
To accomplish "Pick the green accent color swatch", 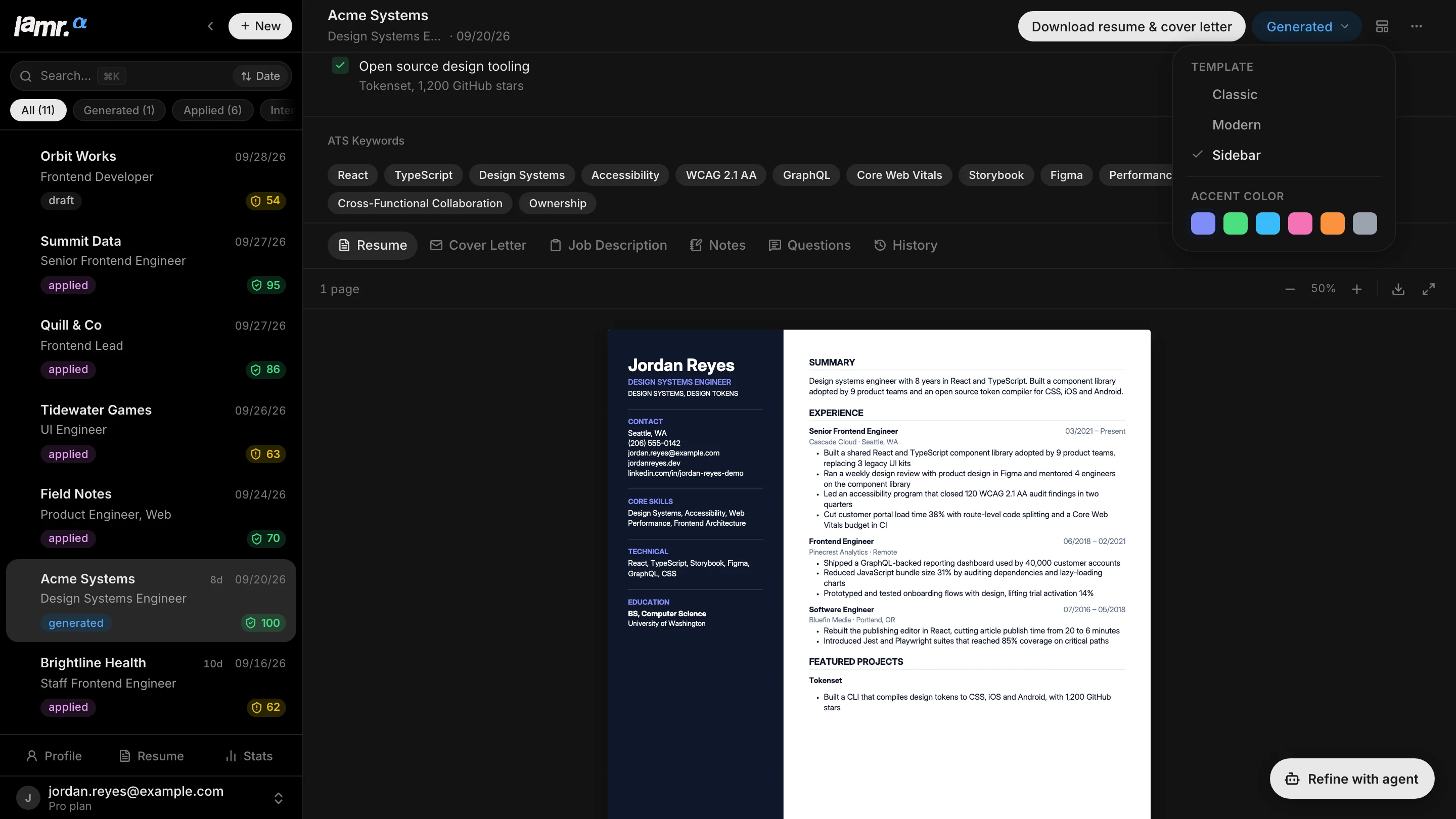I will pos(1236,224).
